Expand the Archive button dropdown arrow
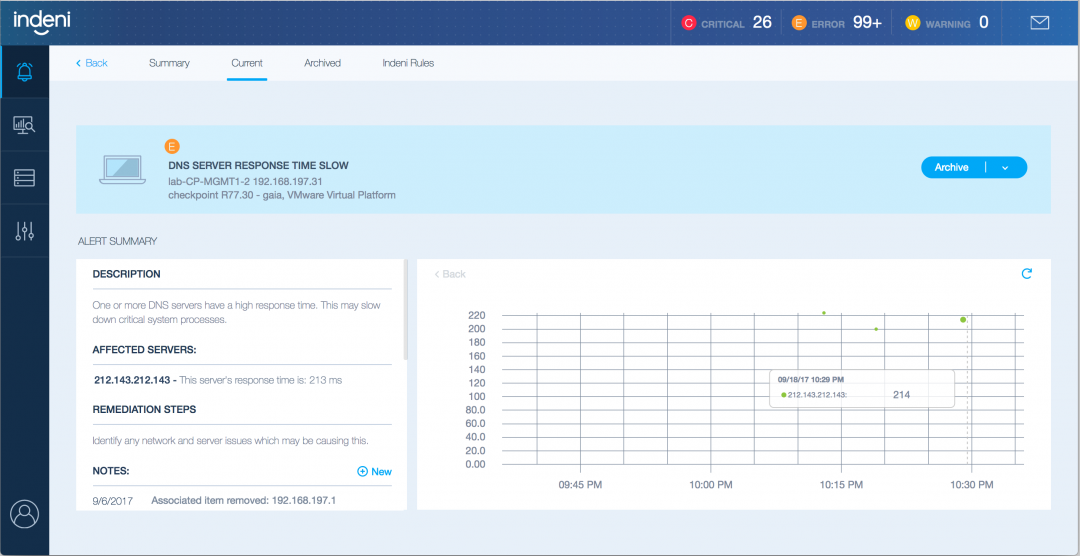 tap(1005, 168)
